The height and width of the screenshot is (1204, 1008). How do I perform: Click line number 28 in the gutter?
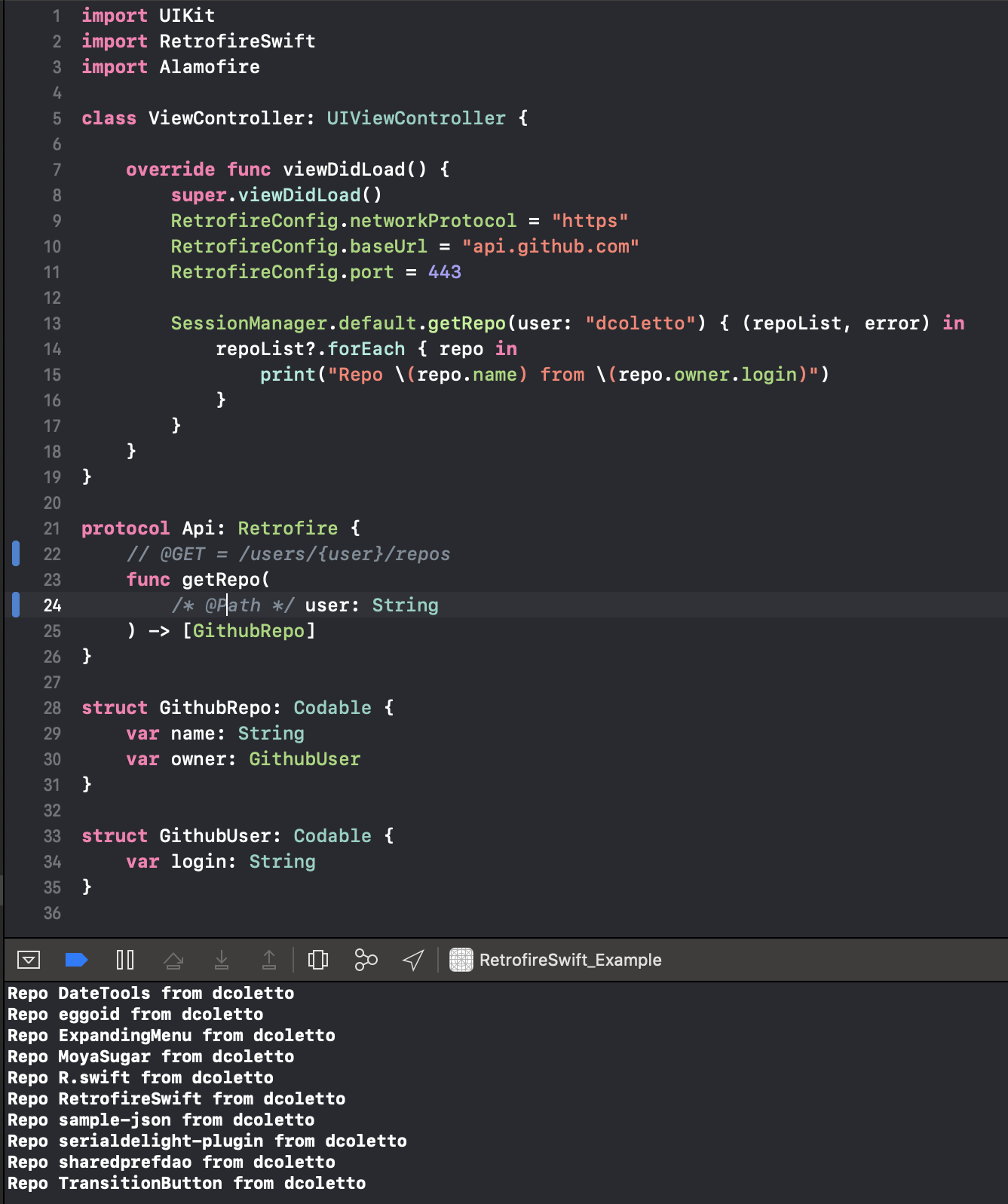tap(52, 708)
